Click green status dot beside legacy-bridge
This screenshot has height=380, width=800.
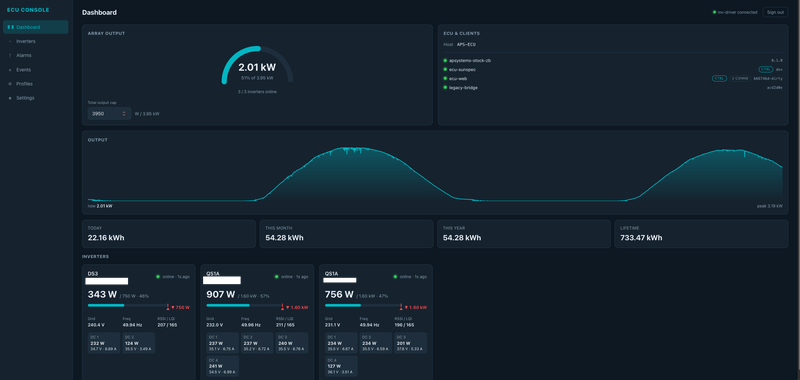coord(445,88)
